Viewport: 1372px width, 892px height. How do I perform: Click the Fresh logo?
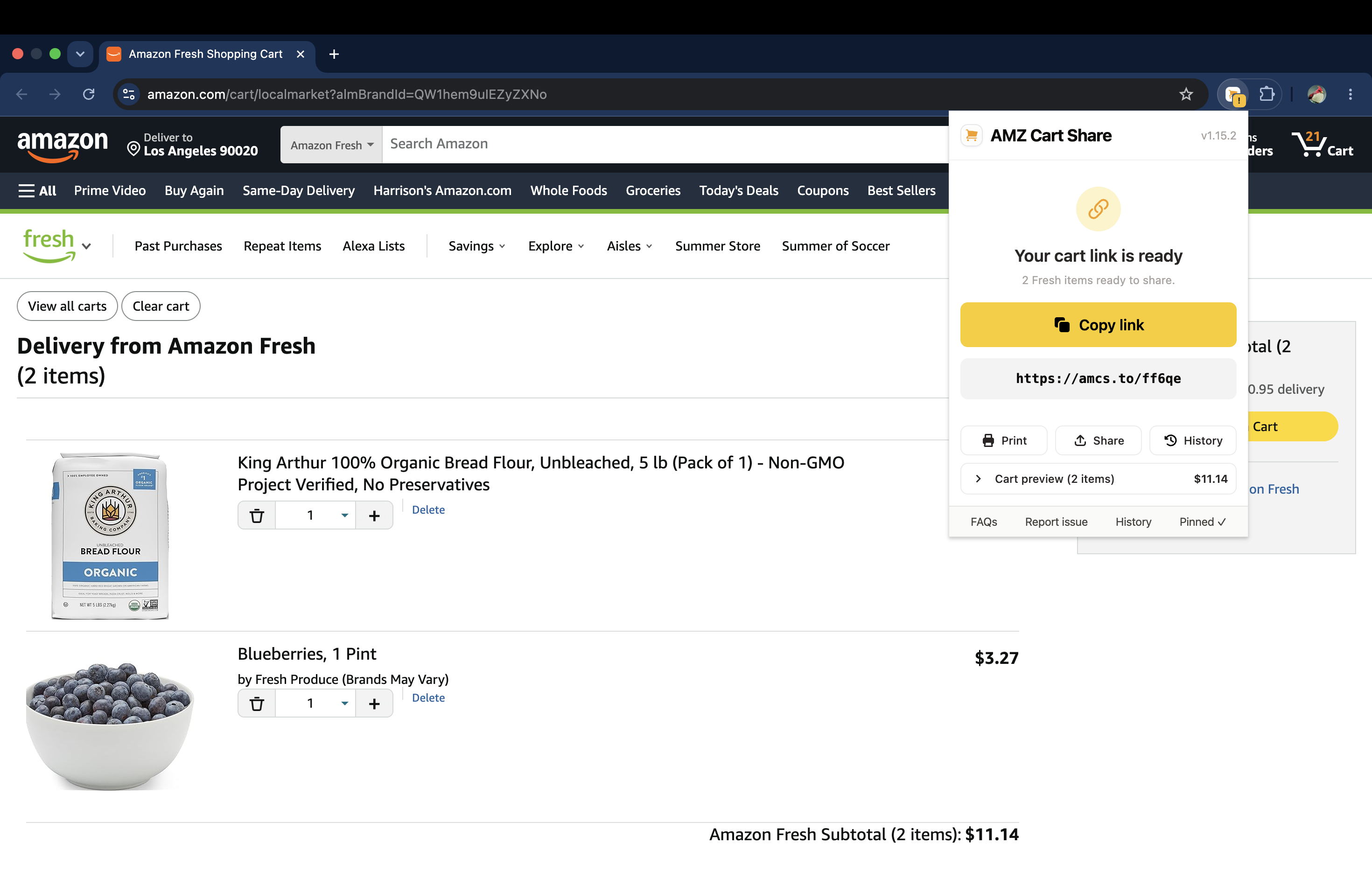49,245
